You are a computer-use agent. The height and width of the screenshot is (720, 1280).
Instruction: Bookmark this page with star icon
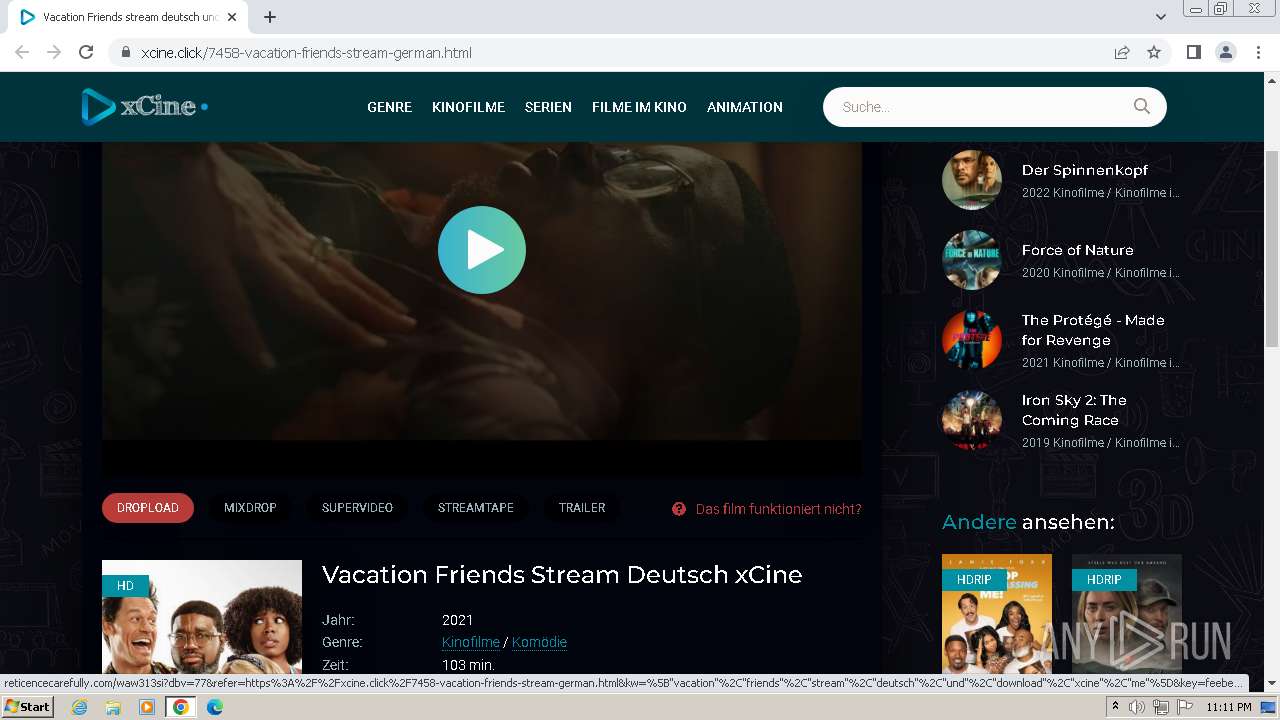point(1154,52)
